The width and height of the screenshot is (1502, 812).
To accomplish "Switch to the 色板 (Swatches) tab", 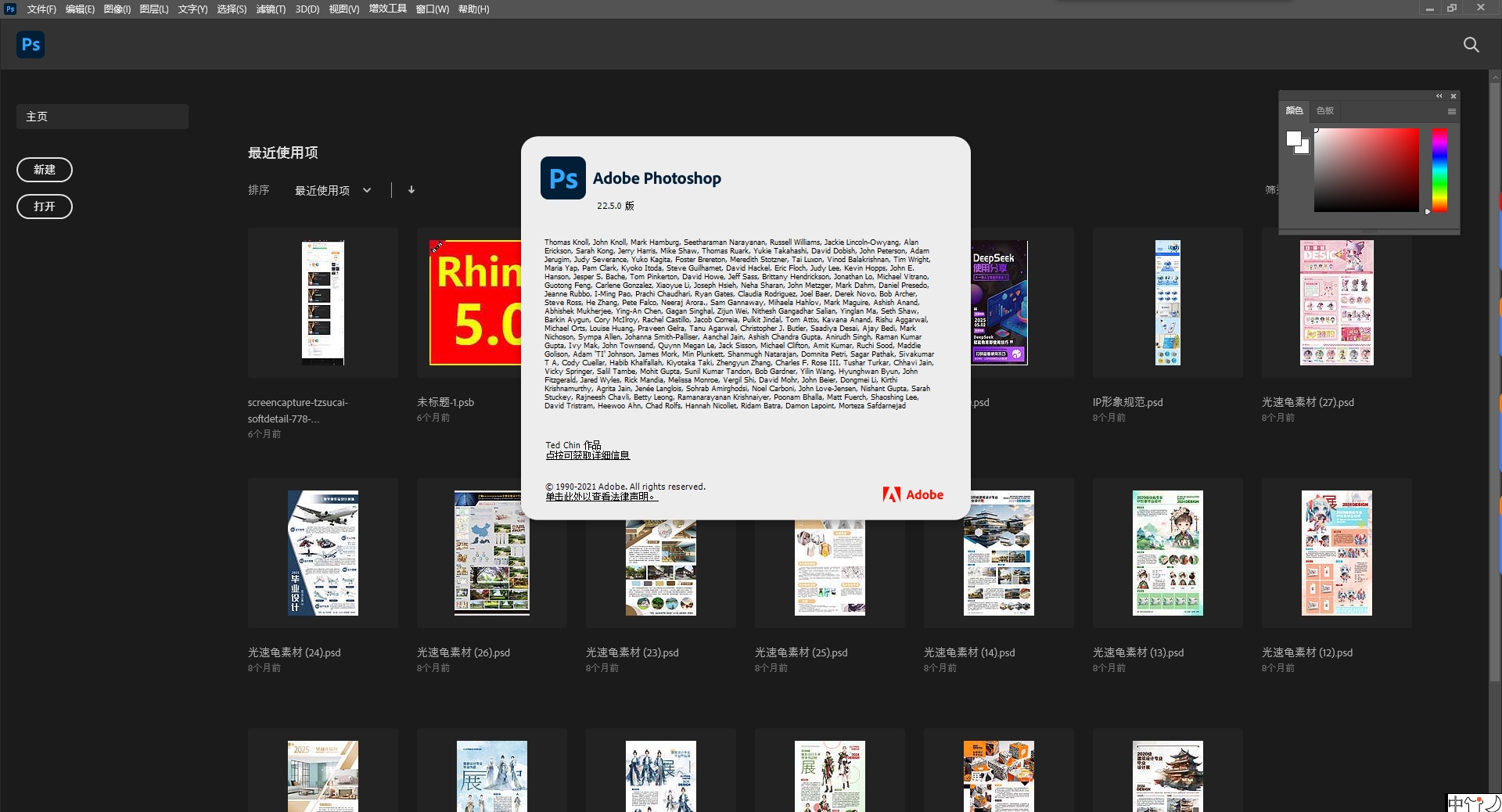I will pyautogui.click(x=1324, y=110).
